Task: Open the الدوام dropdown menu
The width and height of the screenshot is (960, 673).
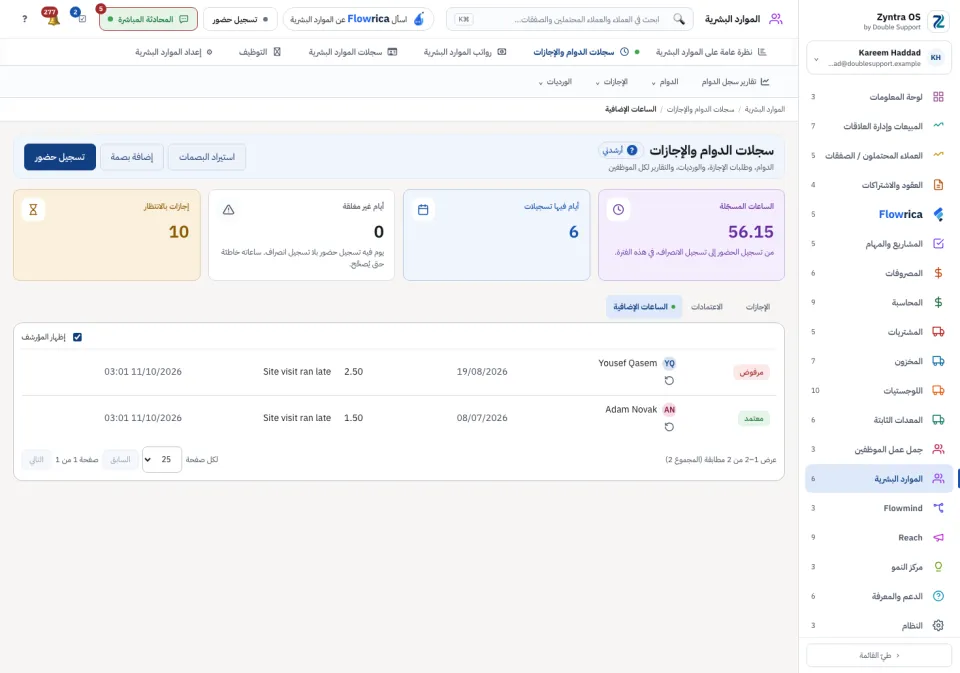Action: (664, 82)
